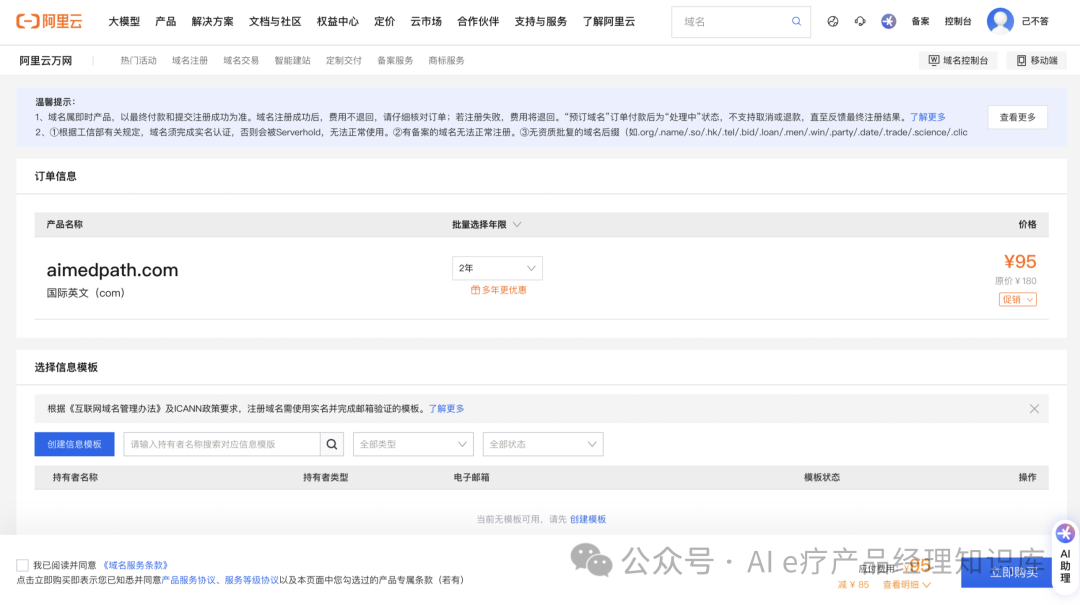Image resolution: width=1080 pixels, height=605 pixels.
Task: Click 电子邮箱 column header
Action: coord(471,478)
